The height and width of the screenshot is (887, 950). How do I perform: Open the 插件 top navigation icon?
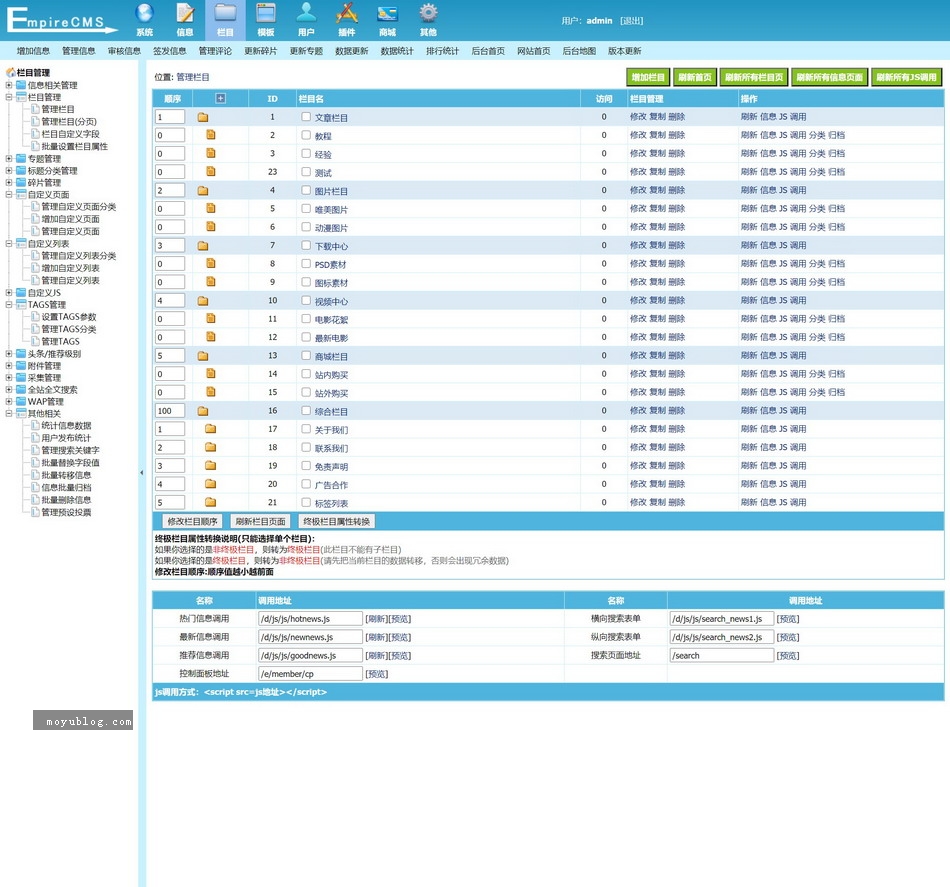(347, 20)
